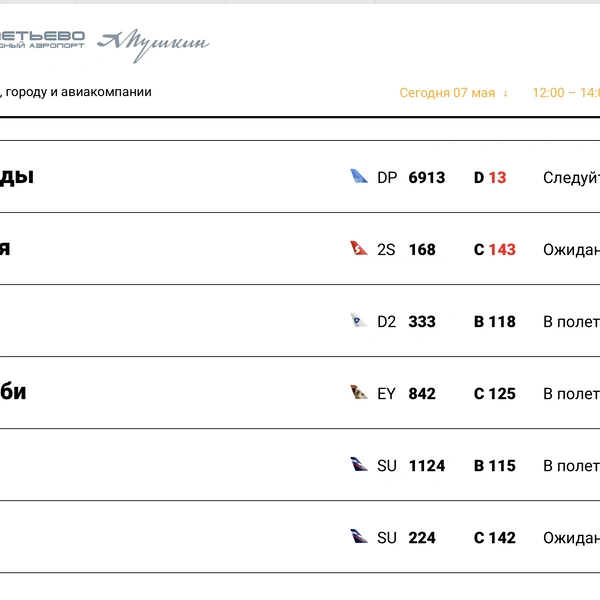Click the D2 airline tail icon

click(x=359, y=320)
